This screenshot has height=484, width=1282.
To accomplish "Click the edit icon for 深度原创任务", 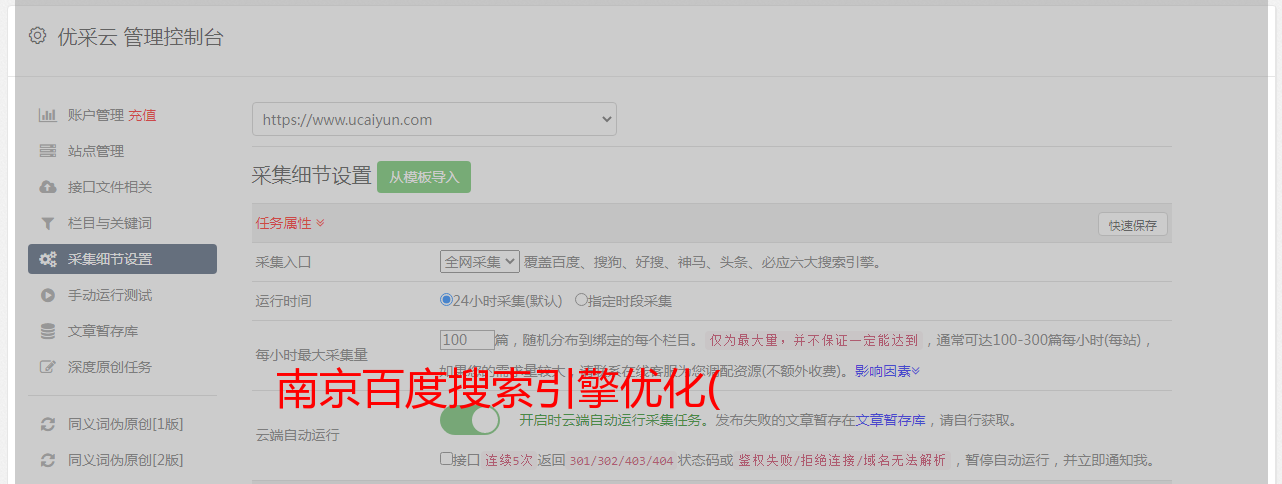I will point(47,367).
